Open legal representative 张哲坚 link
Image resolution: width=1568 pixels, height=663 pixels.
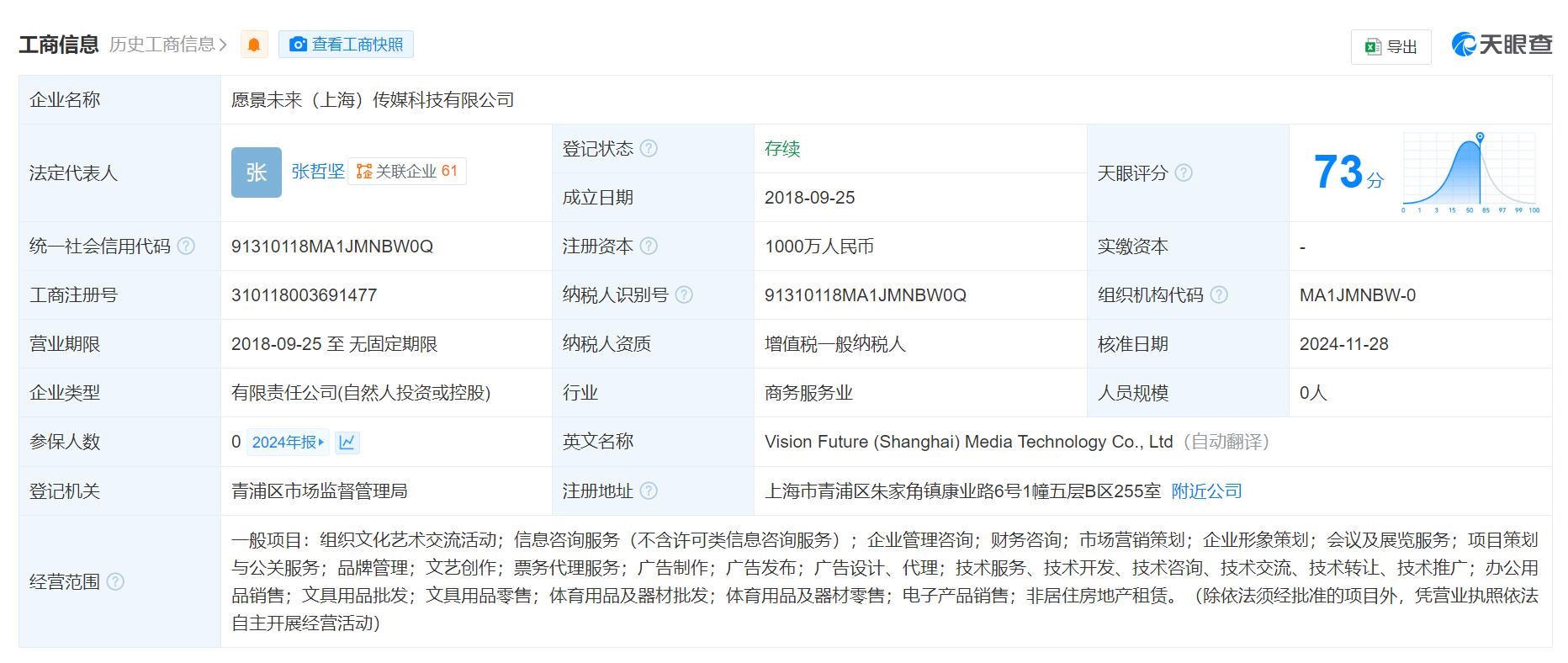(318, 172)
